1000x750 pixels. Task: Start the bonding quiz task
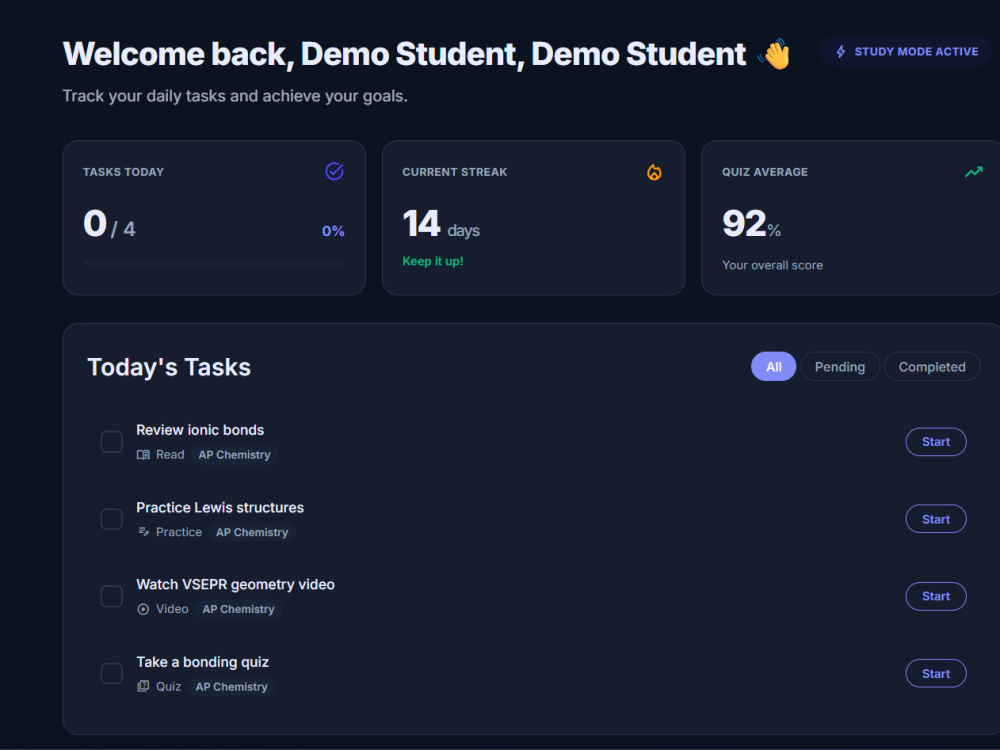tap(936, 673)
